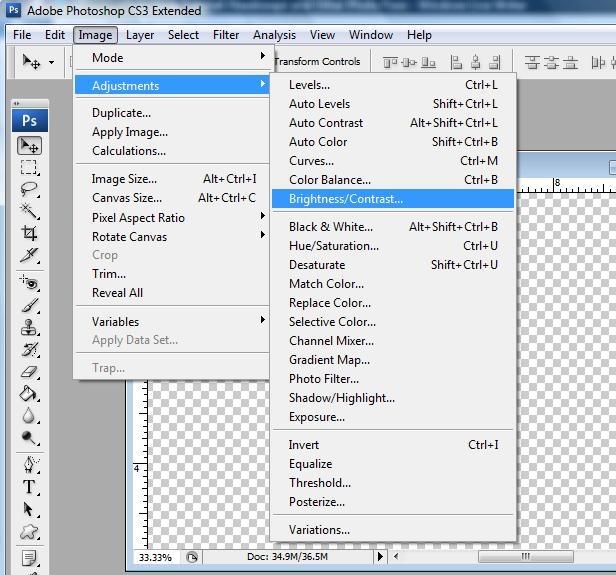The height and width of the screenshot is (575, 616).
Task: Open the Window menu
Action: [x=371, y=35]
